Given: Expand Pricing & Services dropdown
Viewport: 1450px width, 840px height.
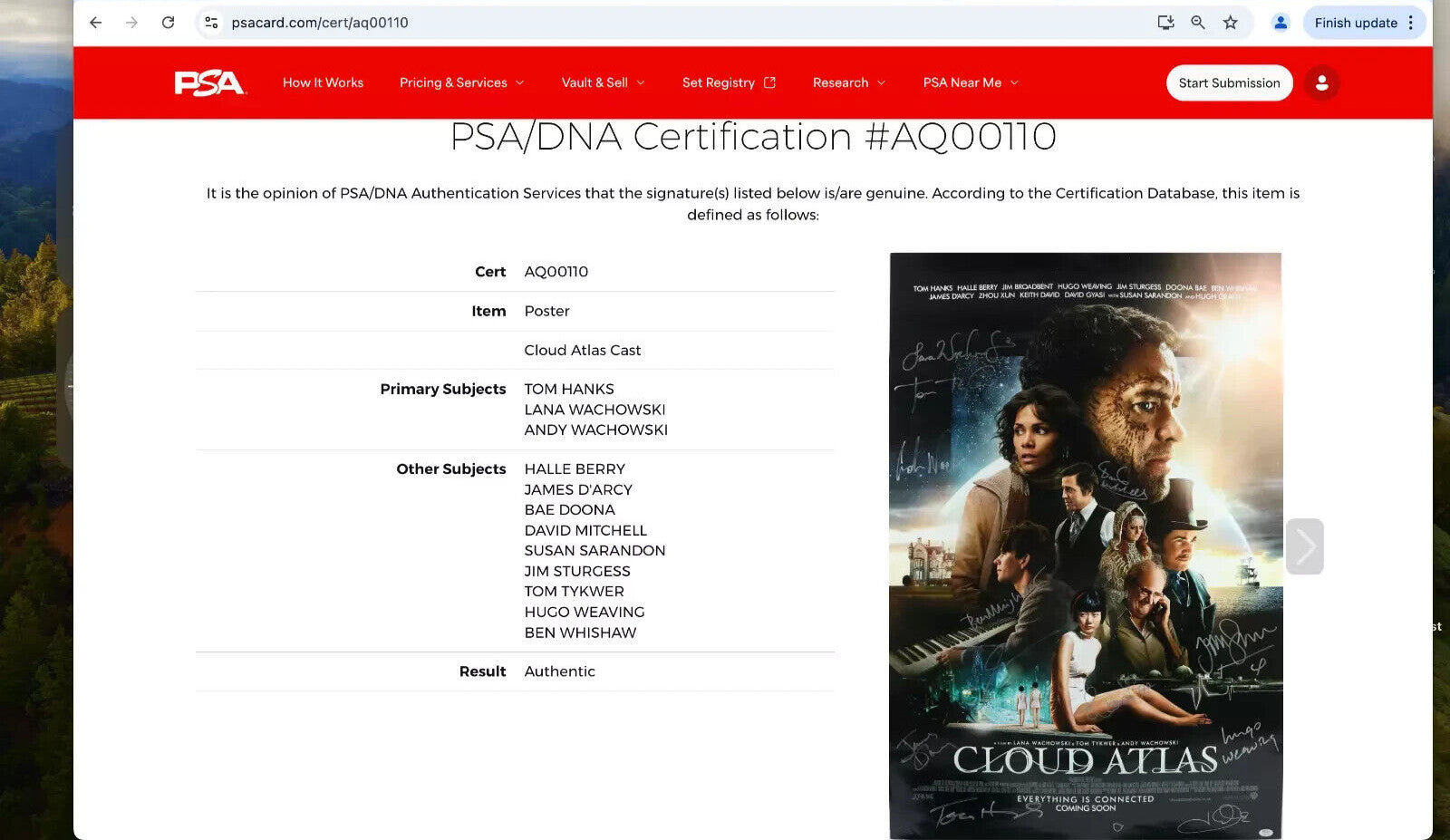Looking at the screenshot, I should 461,82.
